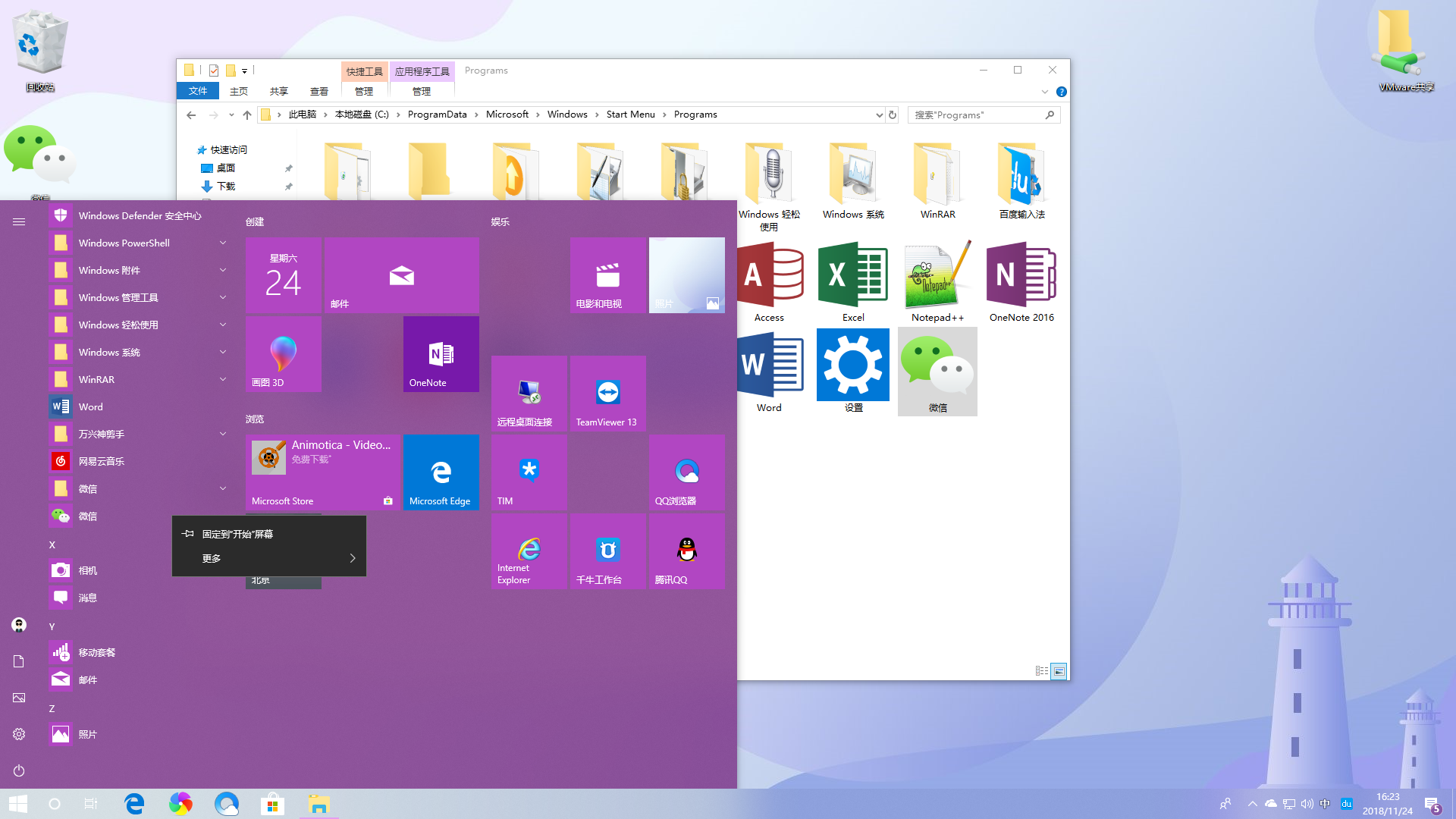Image resolution: width=1456 pixels, height=819 pixels.
Task: Click the Start menu power button
Action: (19, 770)
